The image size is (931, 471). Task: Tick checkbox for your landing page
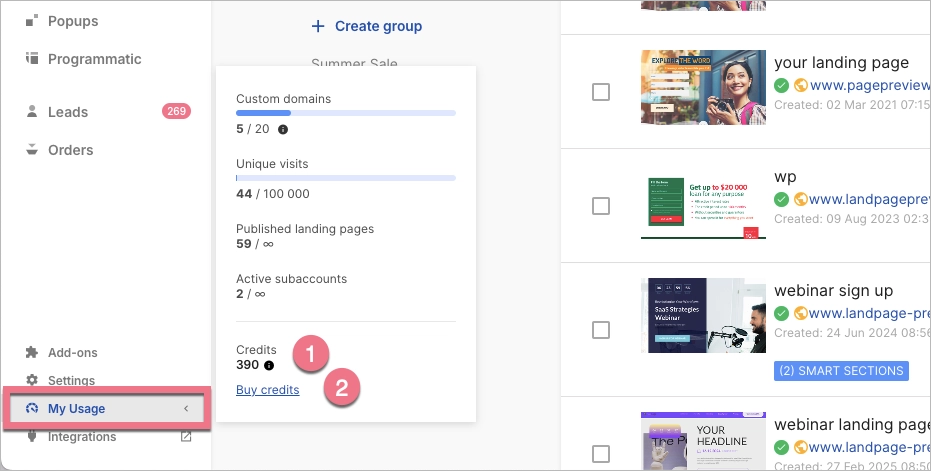tap(601, 92)
